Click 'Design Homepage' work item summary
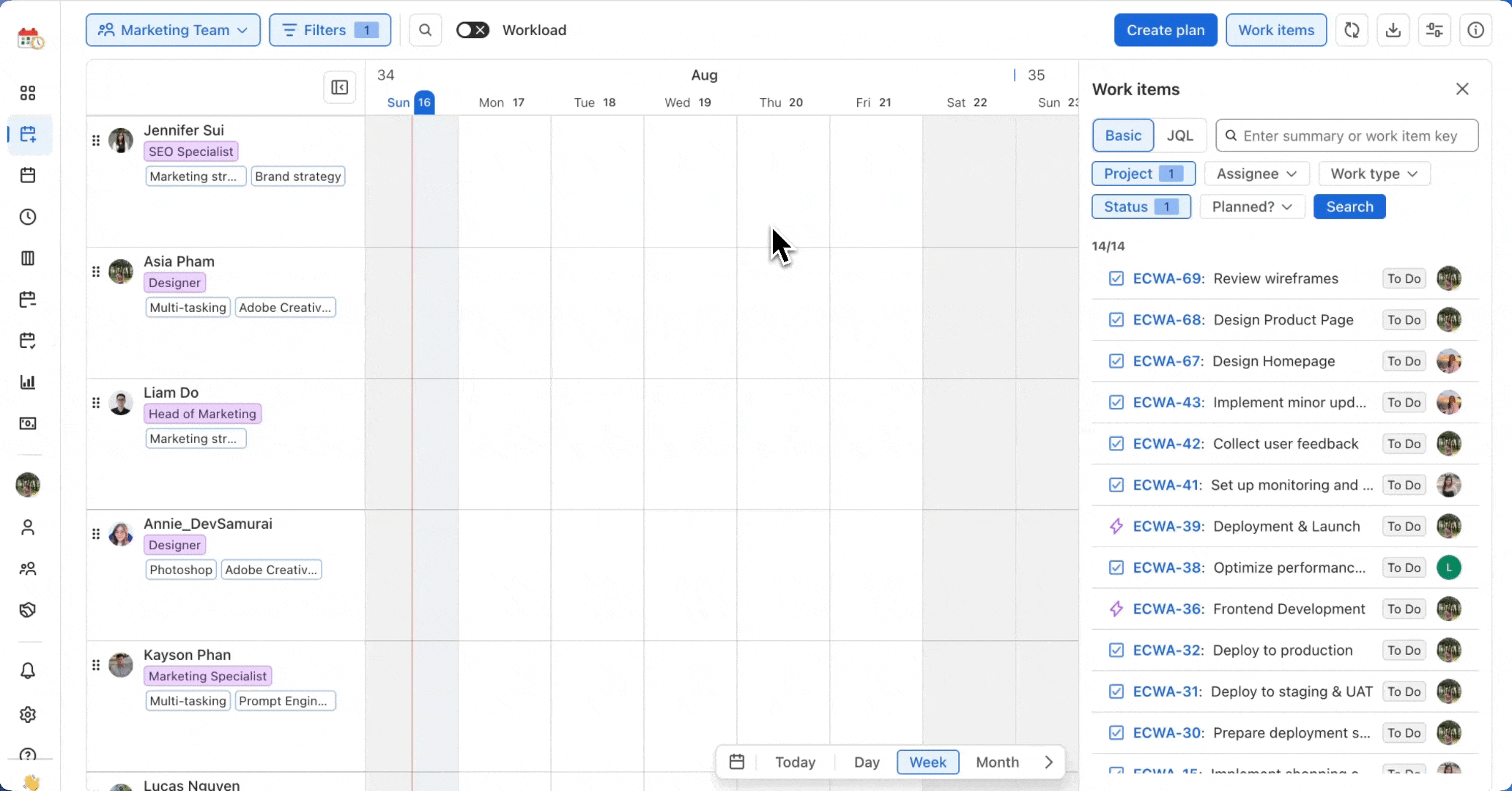The height and width of the screenshot is (791, 1512). coord(1274,361)
